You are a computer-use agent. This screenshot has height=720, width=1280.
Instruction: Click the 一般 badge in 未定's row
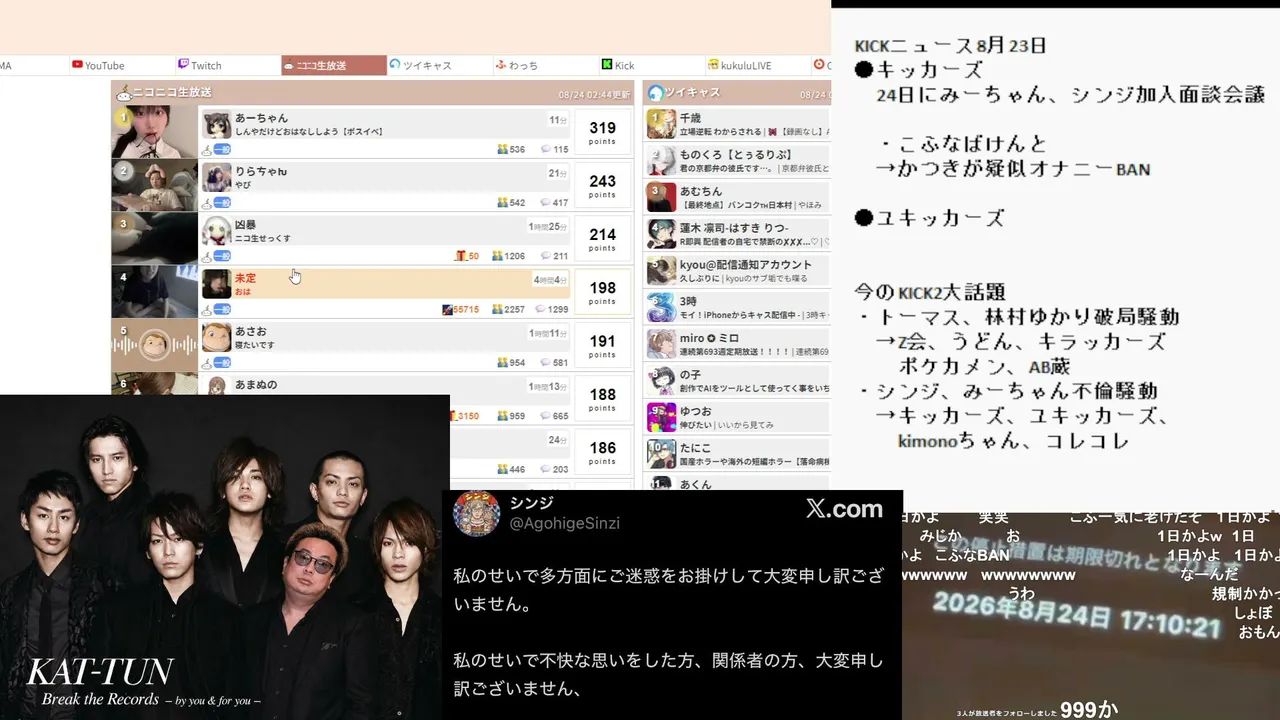[x=222, y=310]
